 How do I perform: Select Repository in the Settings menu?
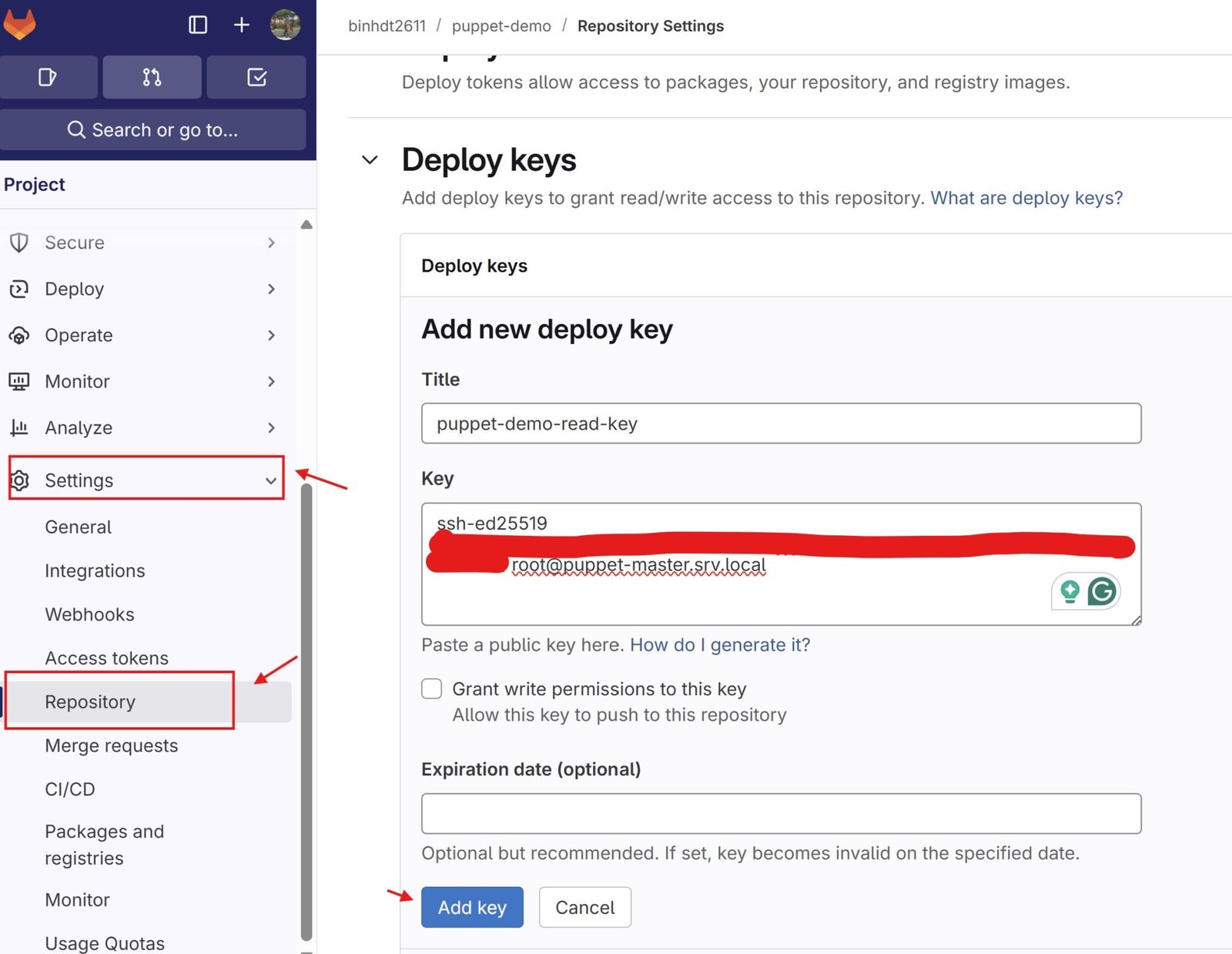pos(90,701)
